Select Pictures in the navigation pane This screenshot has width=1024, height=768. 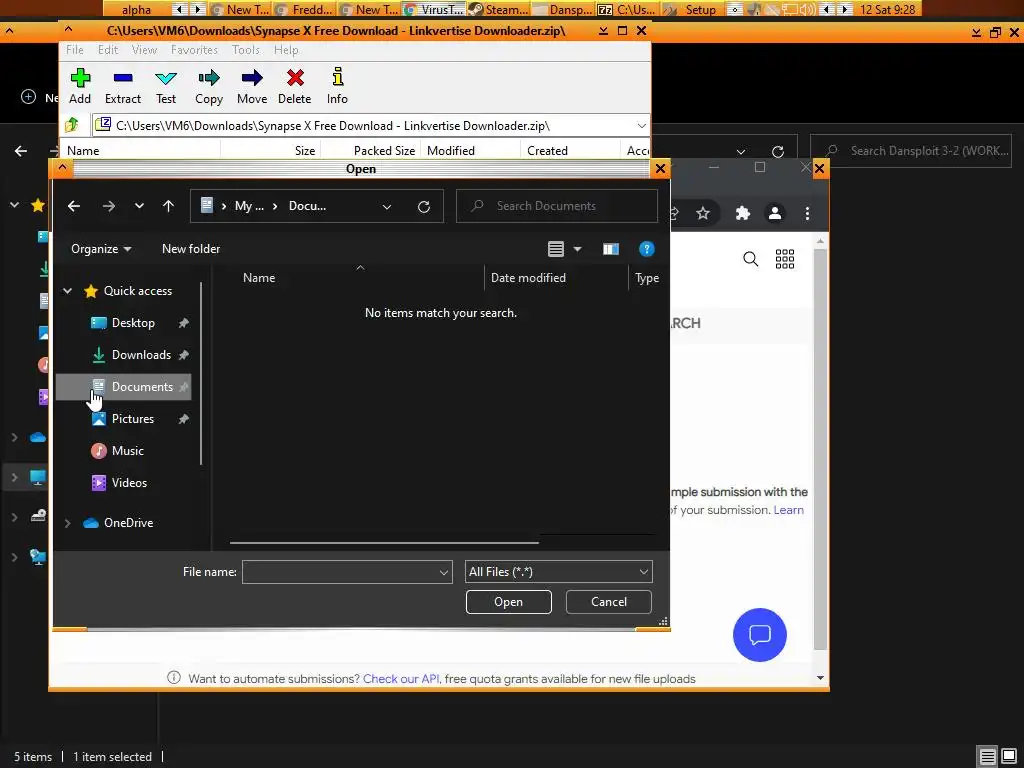point(132,419)
